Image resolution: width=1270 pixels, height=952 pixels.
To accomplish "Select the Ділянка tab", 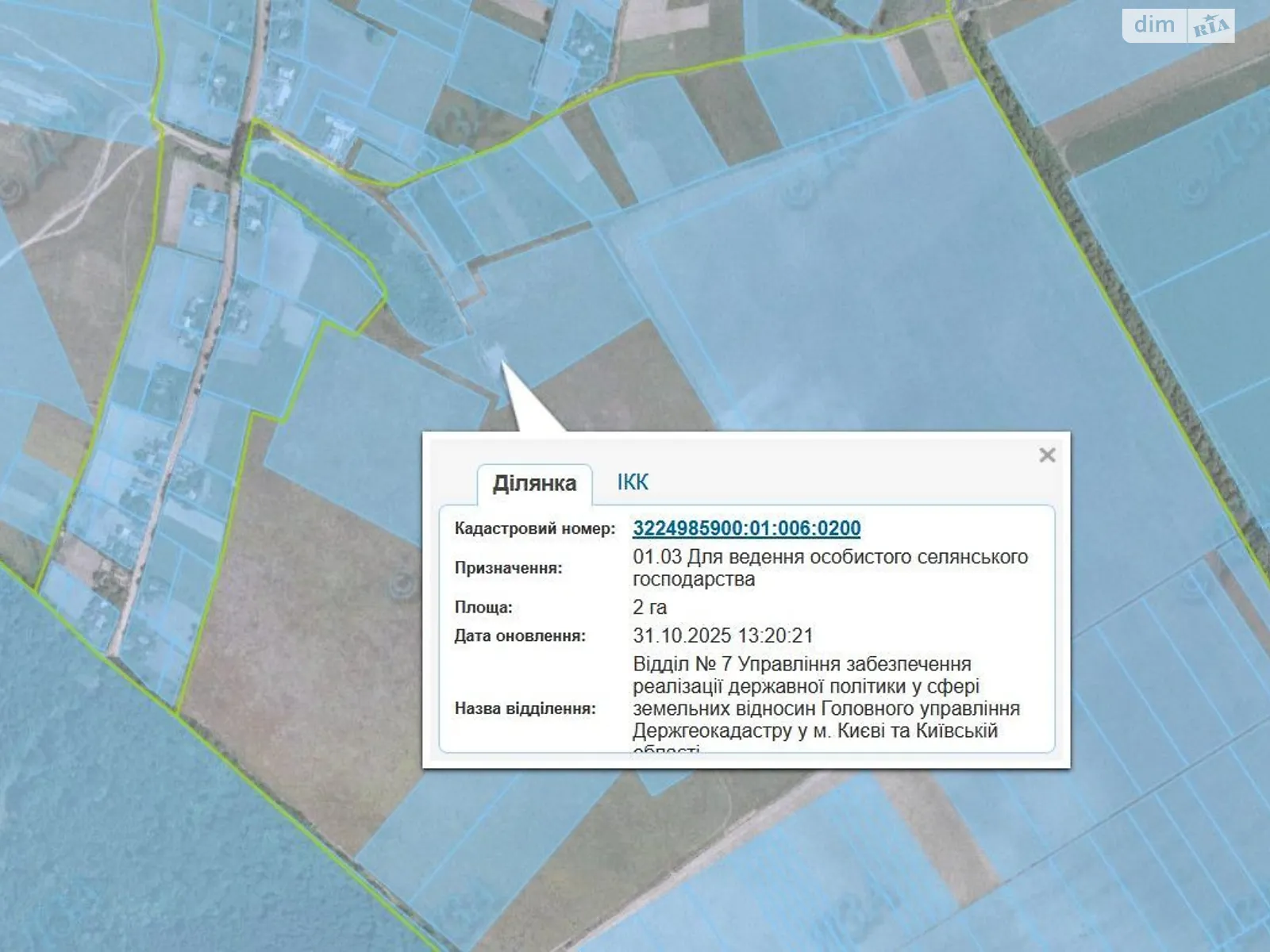I will (x=534, y=483).
